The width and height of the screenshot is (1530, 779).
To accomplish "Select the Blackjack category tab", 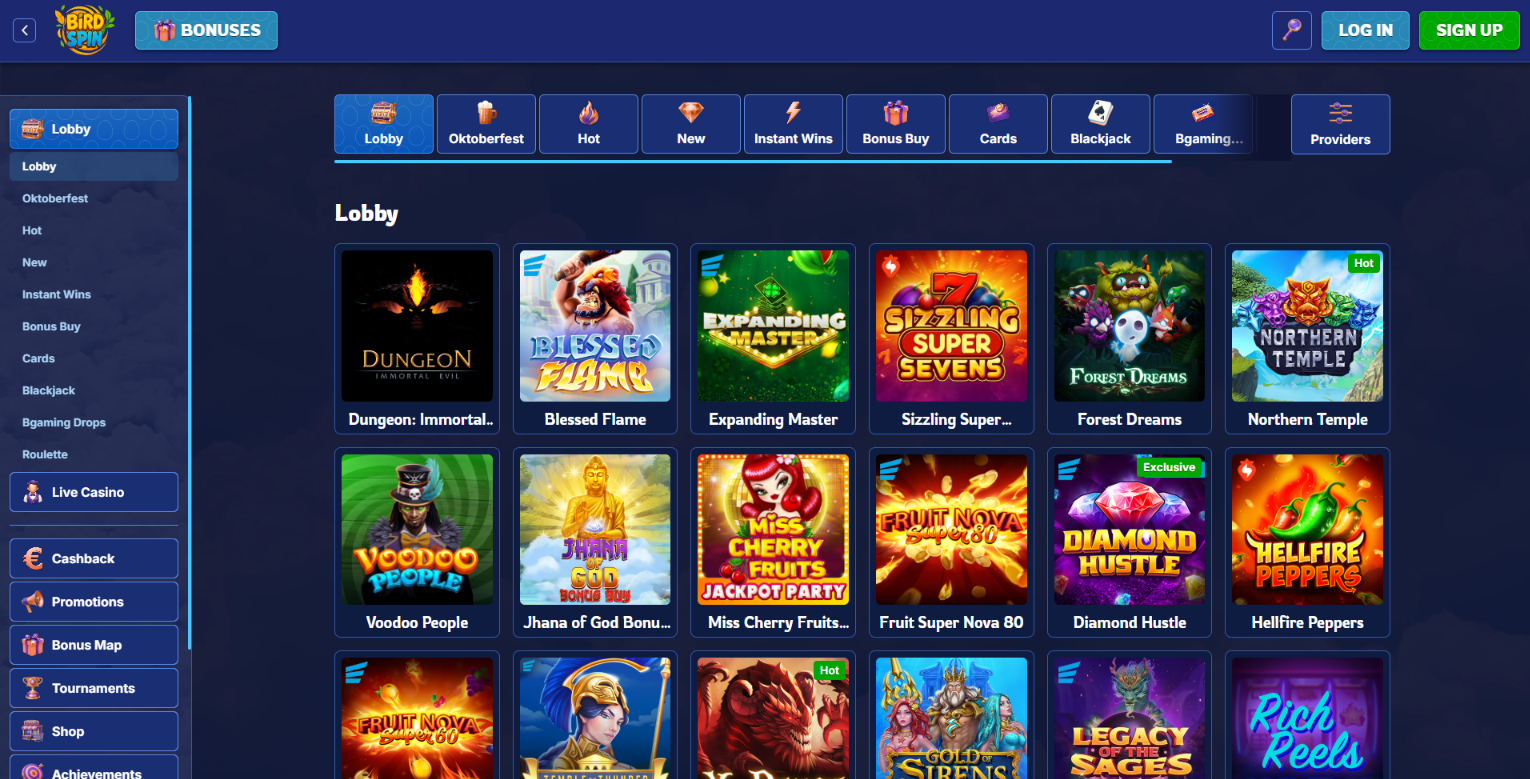I will pos(1101,124).
